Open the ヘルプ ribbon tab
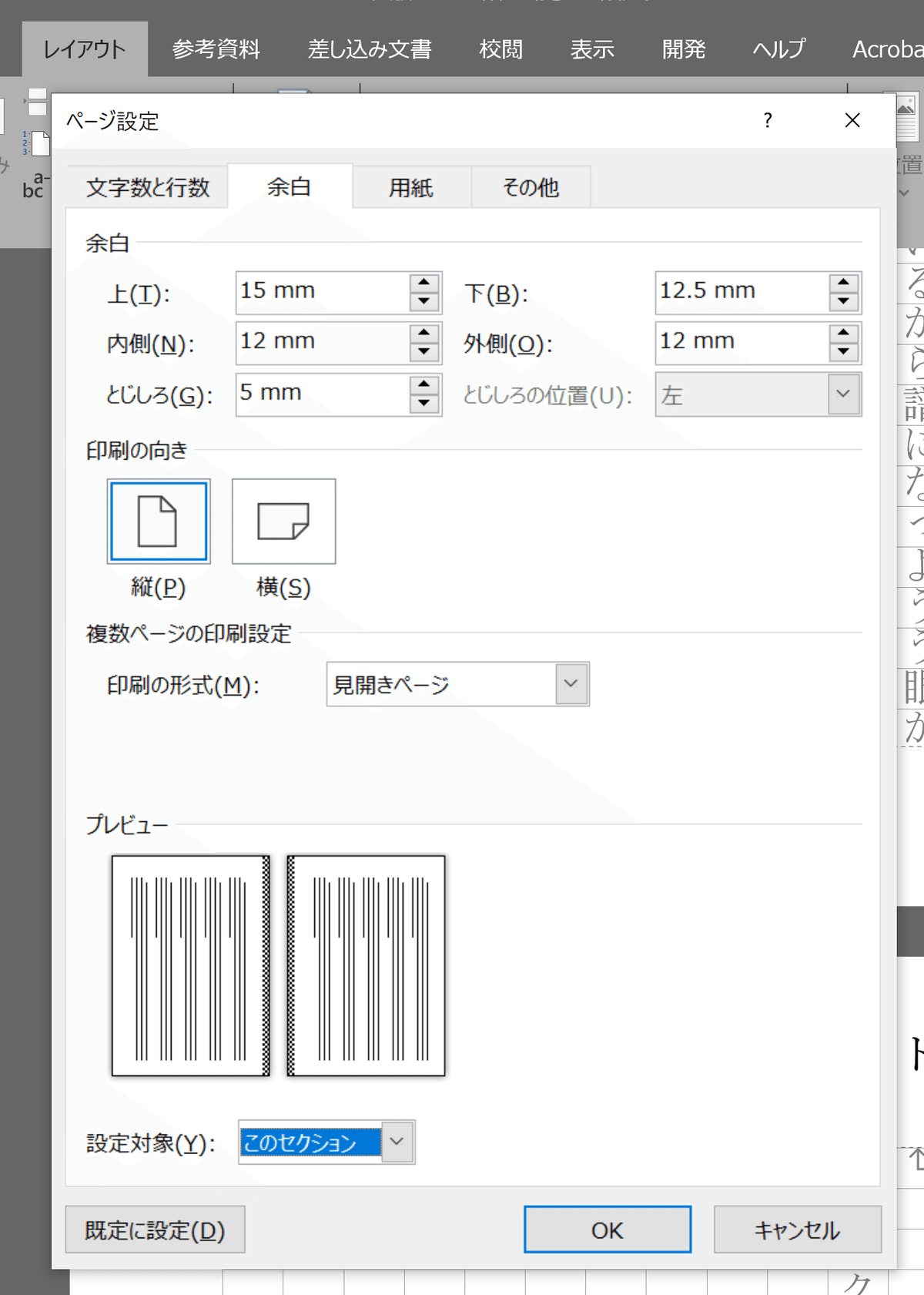Image resolution: width=924 pixels, height=1295 pixels. pos(778,49)
